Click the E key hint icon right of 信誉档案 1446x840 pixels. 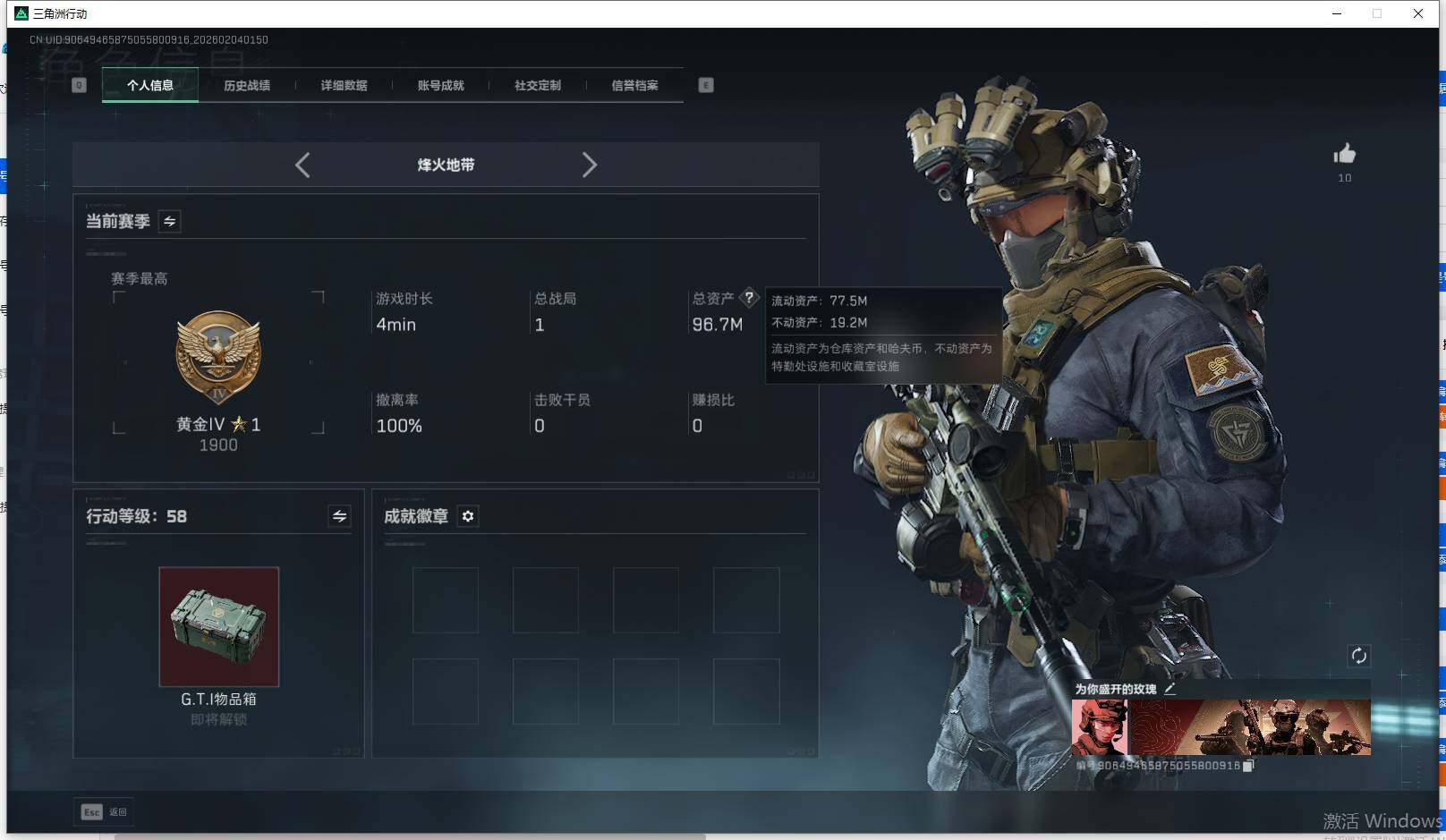pos(706,84)
